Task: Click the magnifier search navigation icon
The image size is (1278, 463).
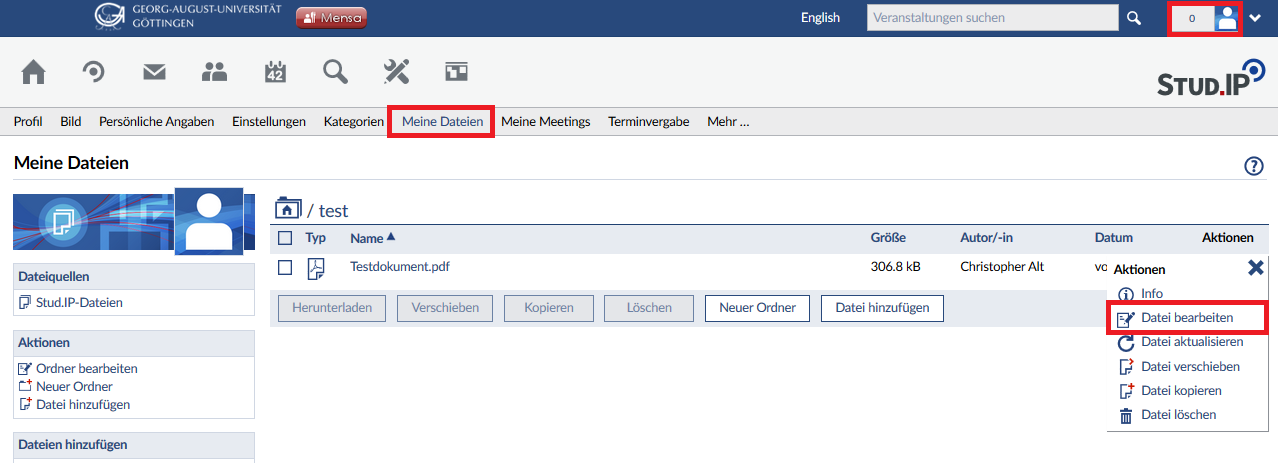Action: [x=335, y=72]
